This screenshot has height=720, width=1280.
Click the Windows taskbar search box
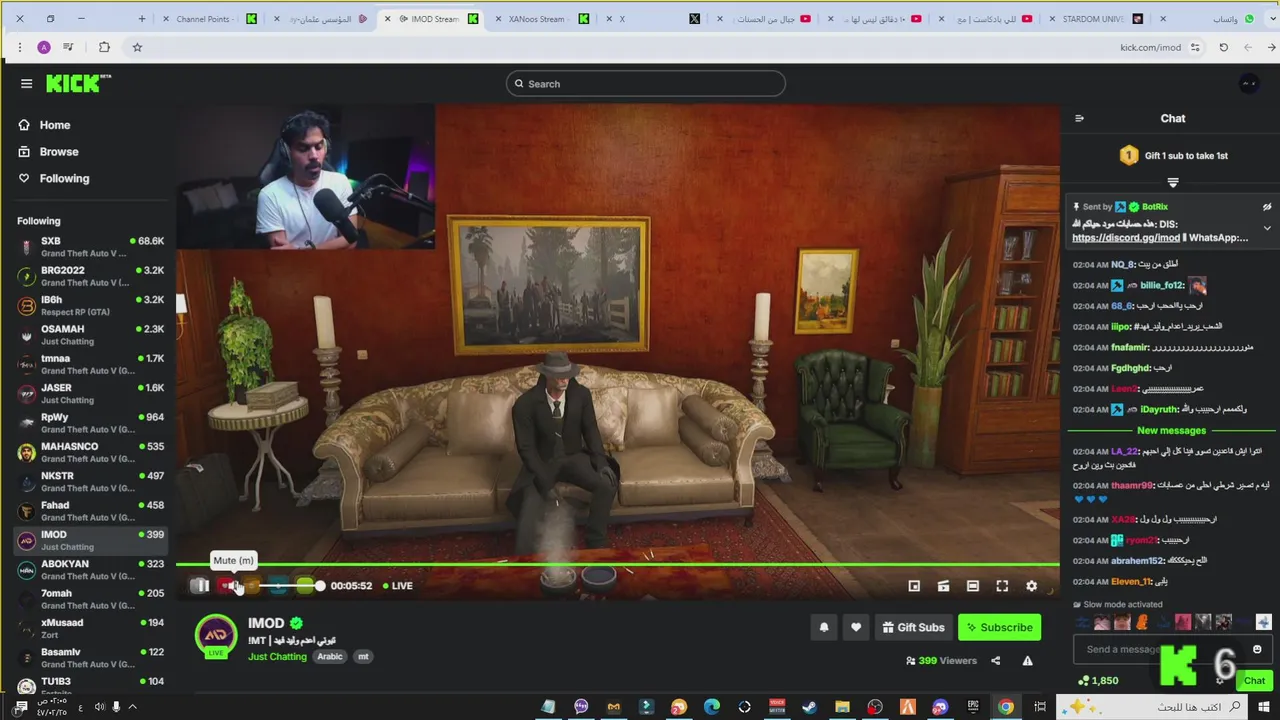tap(1152, 707)
